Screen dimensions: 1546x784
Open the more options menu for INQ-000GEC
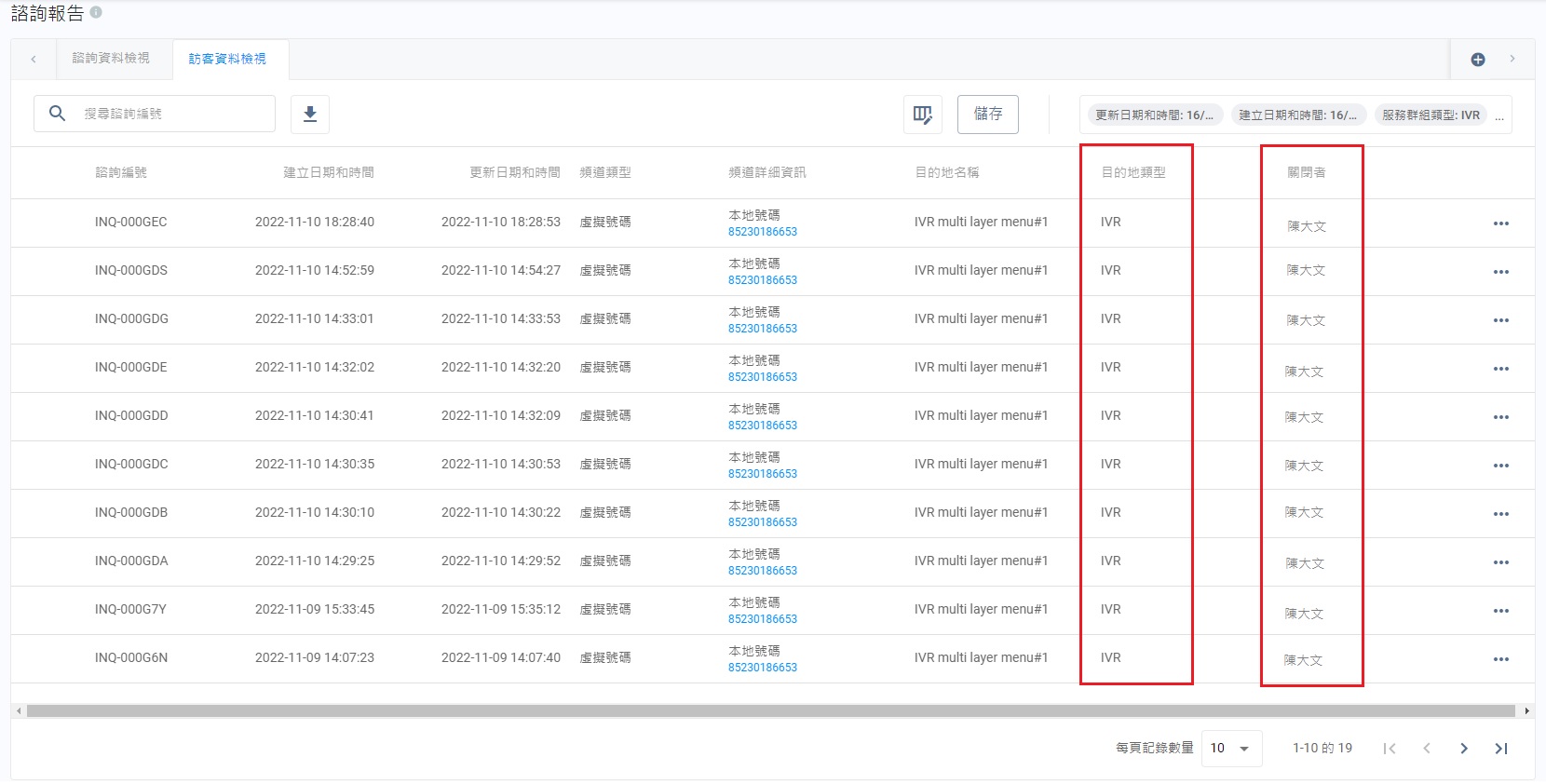point(1500,223)
